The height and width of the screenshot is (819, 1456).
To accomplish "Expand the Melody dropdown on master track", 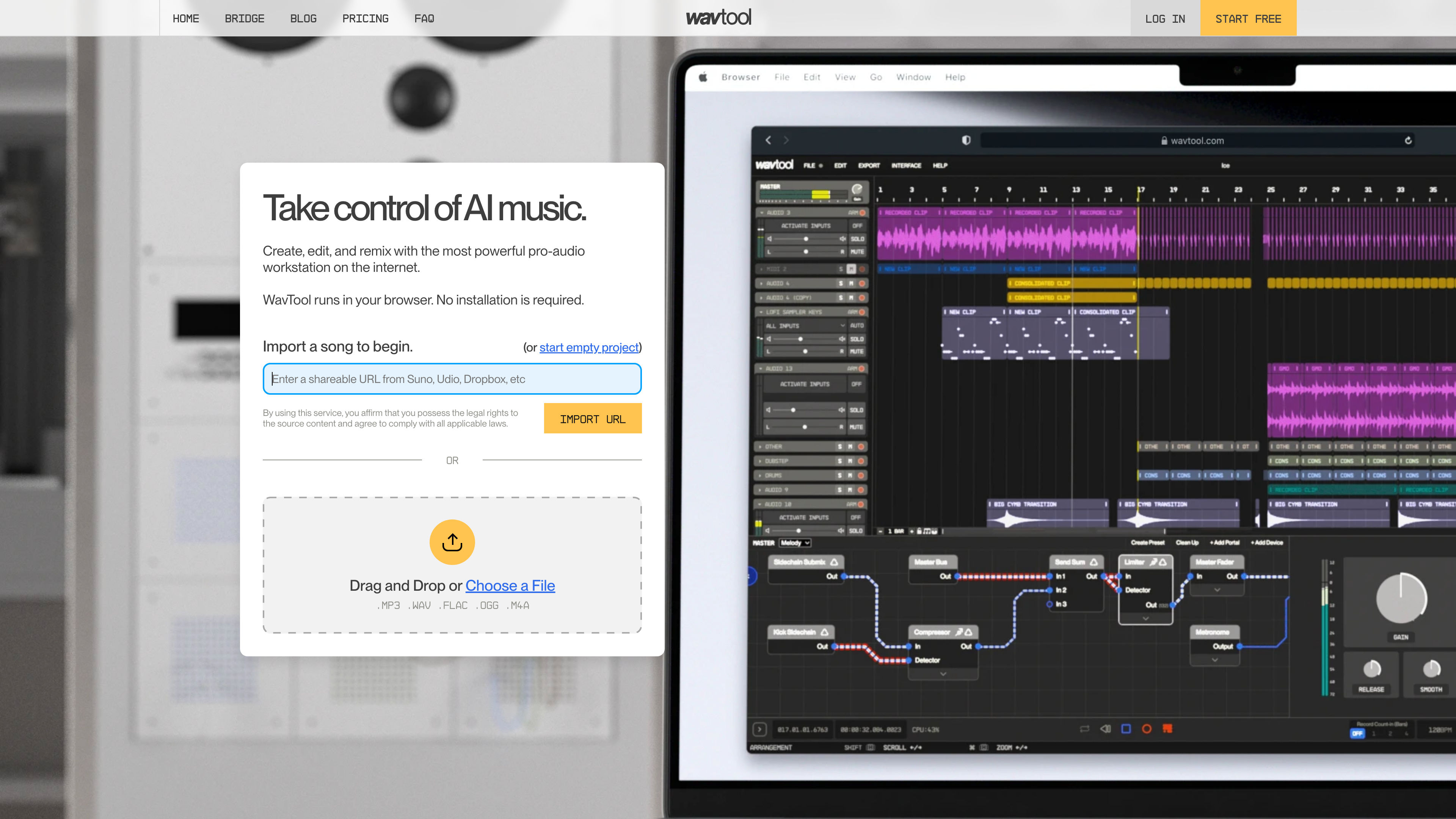I will [797, 542].
